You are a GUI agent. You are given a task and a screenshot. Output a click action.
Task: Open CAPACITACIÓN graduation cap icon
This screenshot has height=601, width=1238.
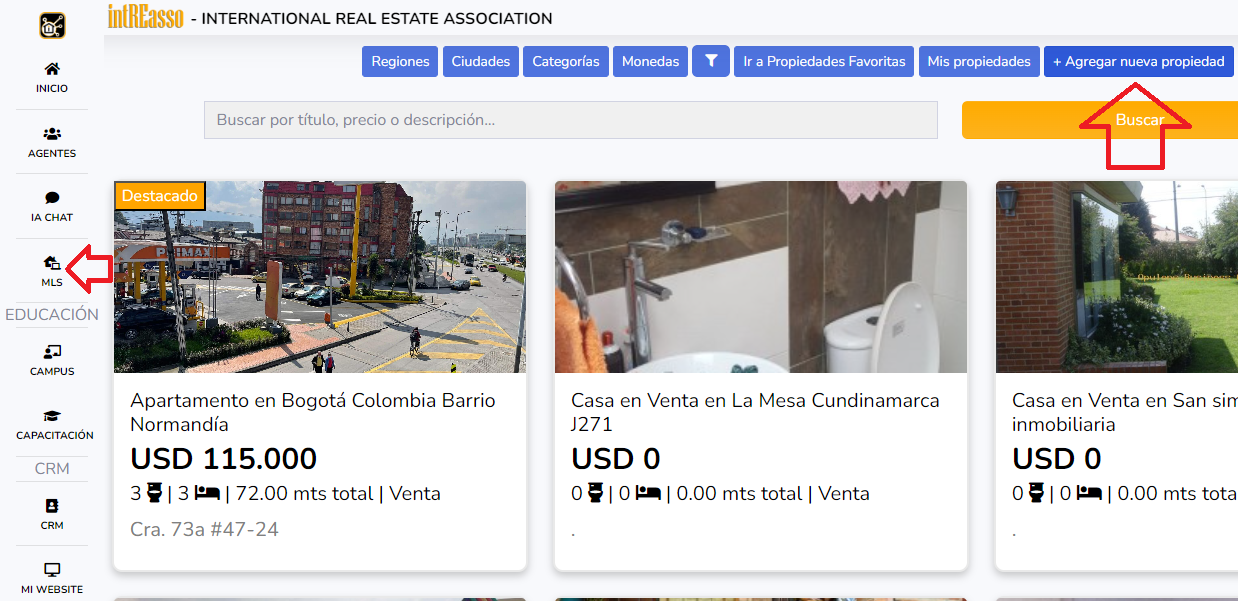(52, 416)
